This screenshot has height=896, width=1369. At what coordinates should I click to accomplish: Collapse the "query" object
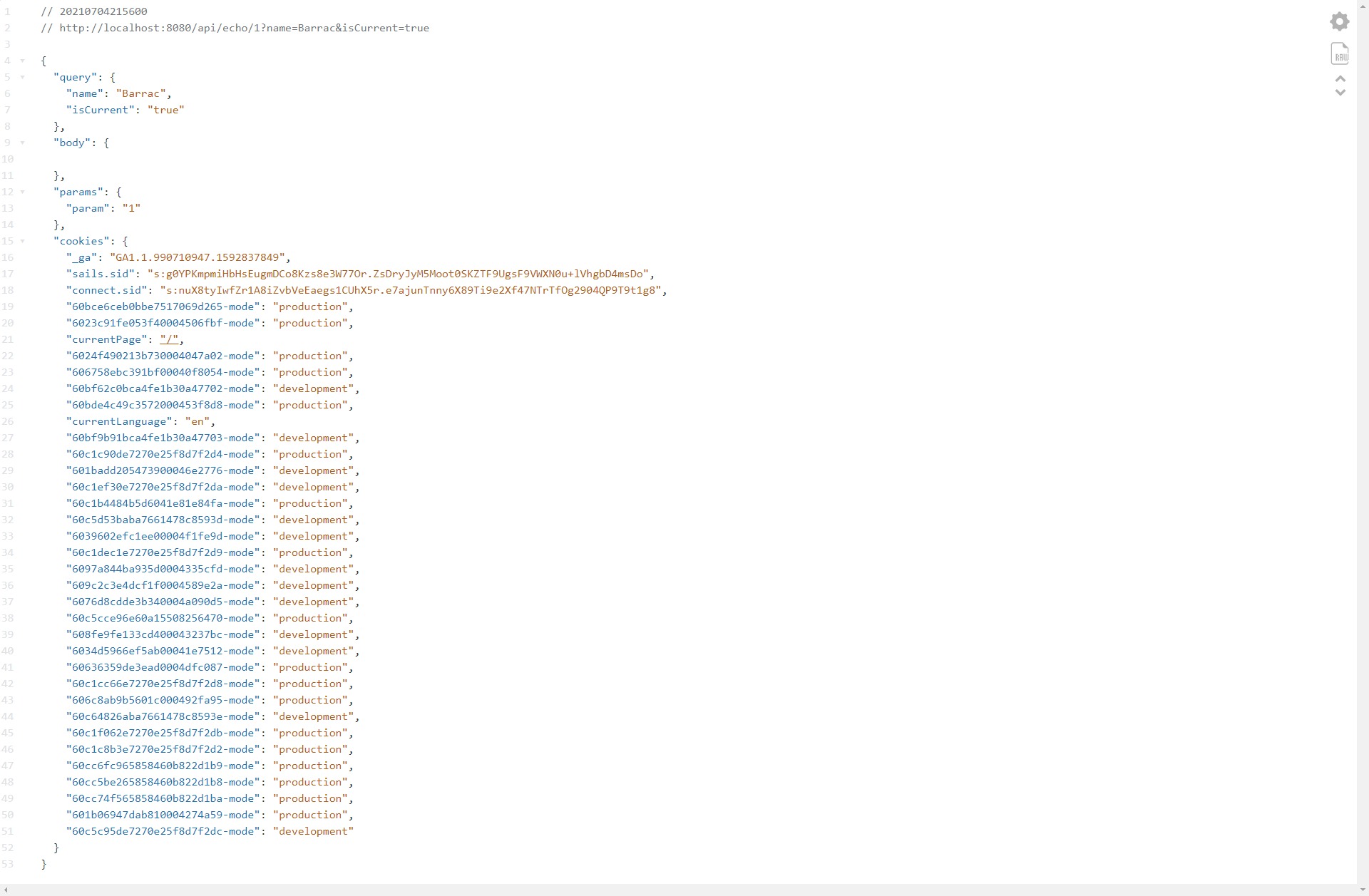click(x=22, y=77)
